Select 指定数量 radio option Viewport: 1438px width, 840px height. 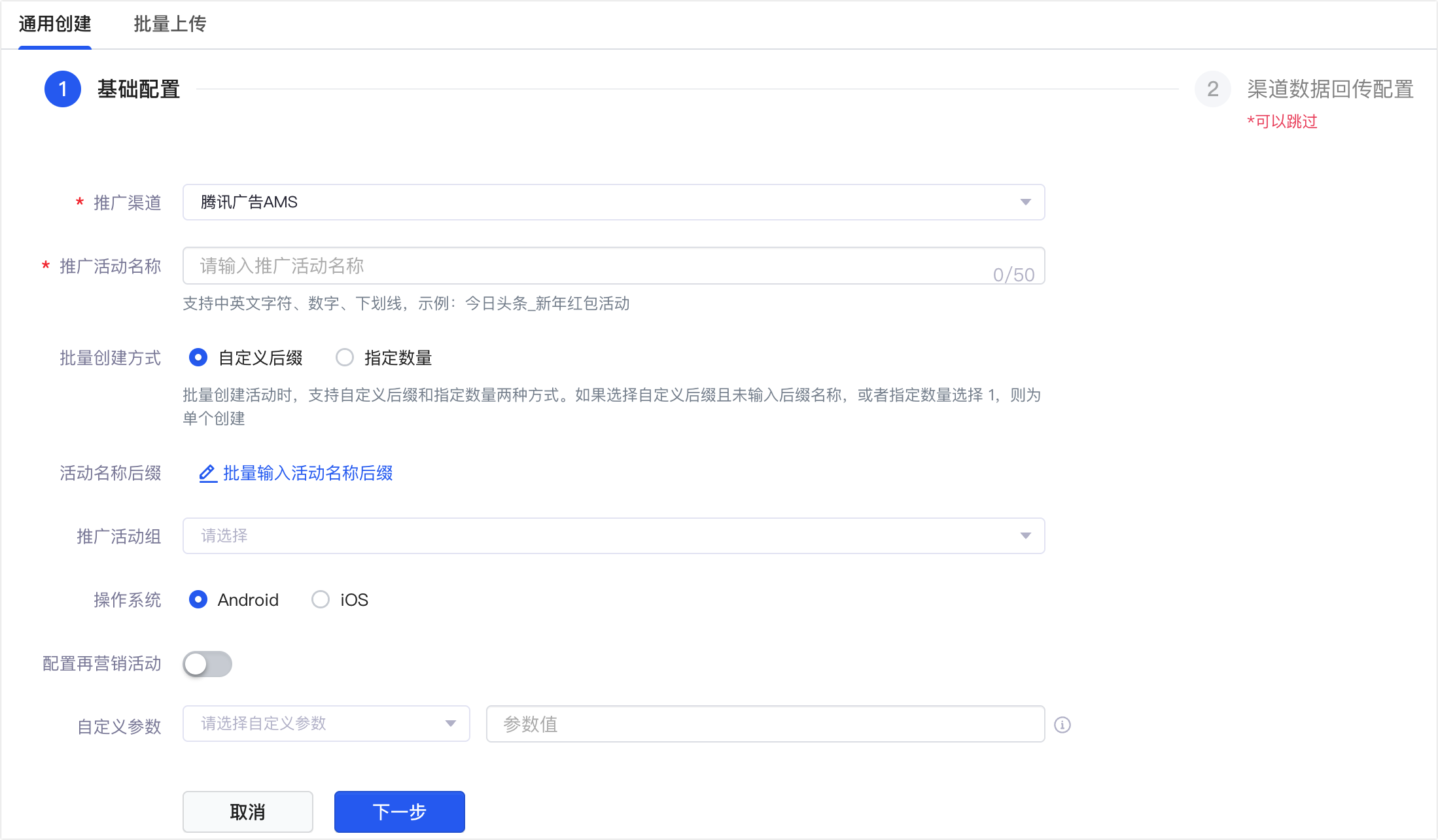[345, 358]
